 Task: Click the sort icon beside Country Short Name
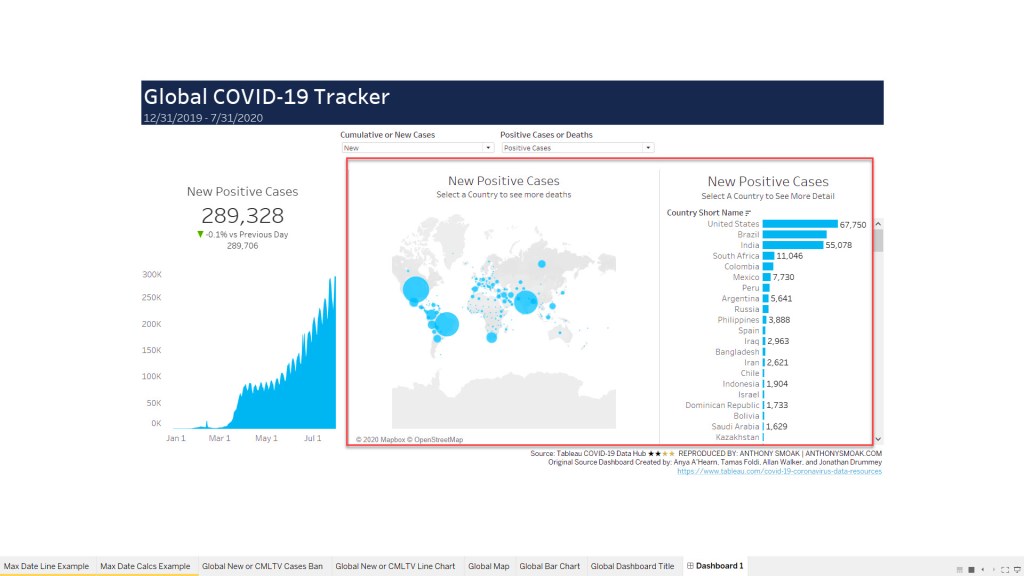(748, 213)
